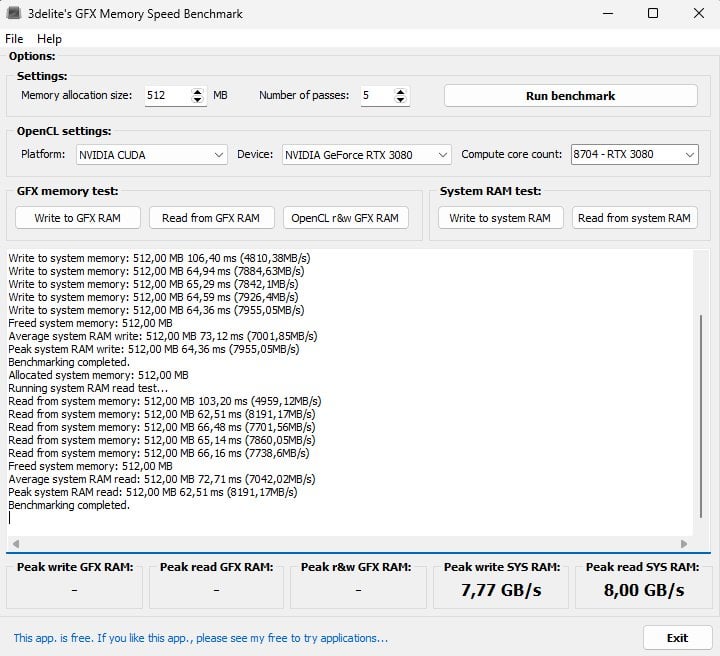The image size is (720, 656).
Task: Open the Compute core count dropdown
Action: pos(635,154)
